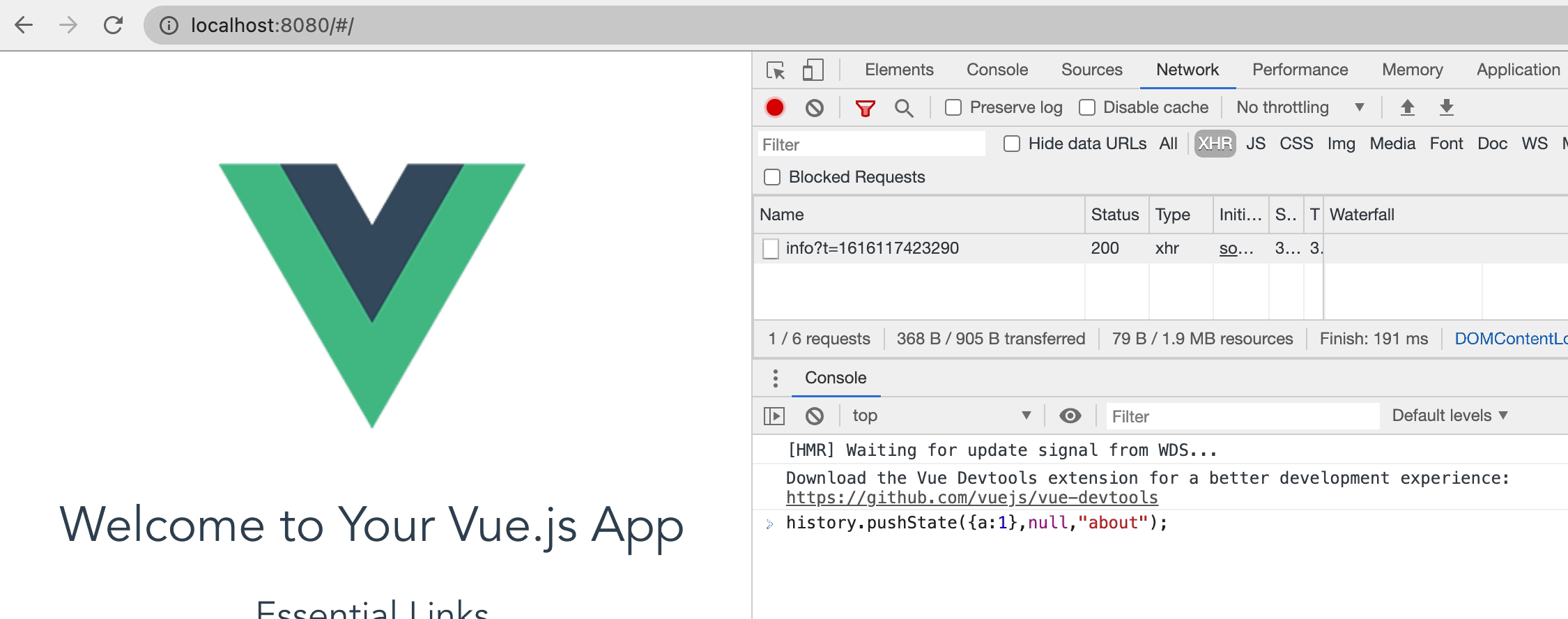This screenshot has height=619, width=1568.
Task: Enable the Disable cache checkbox
Action: click(1087, 107)
